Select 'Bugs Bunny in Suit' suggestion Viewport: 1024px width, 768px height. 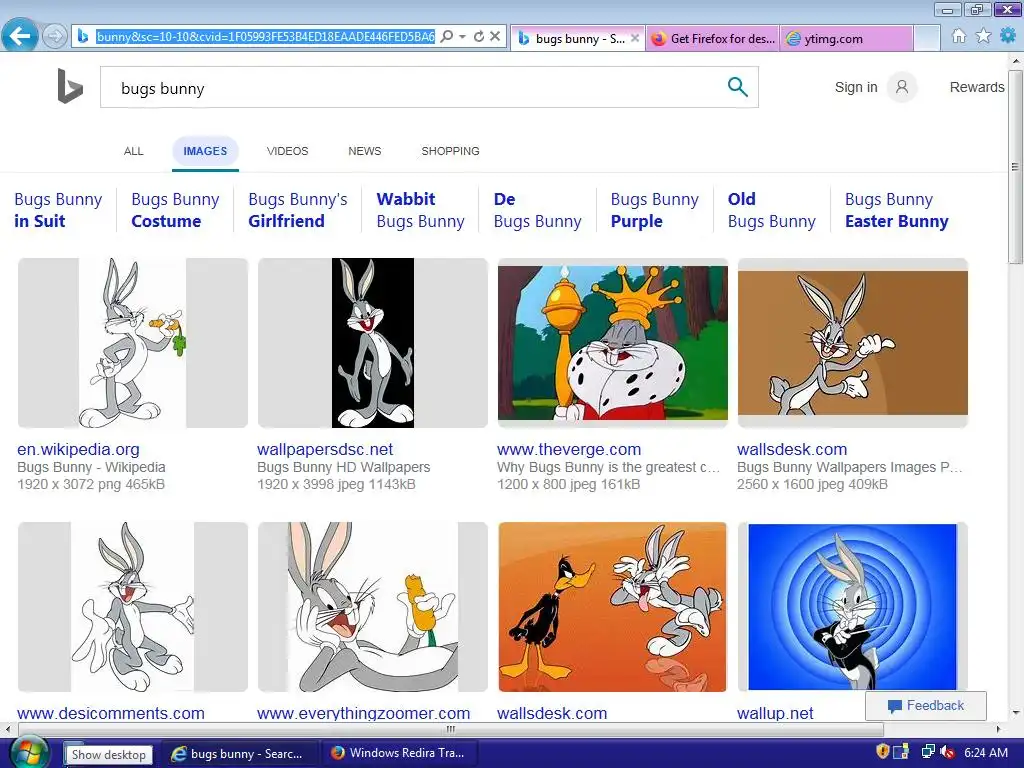[58, 210]
